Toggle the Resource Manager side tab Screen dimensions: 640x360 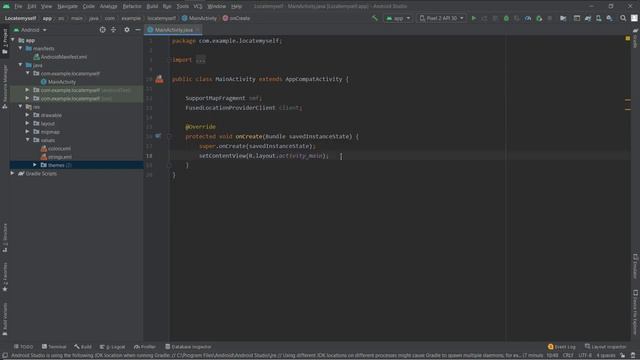4,87
